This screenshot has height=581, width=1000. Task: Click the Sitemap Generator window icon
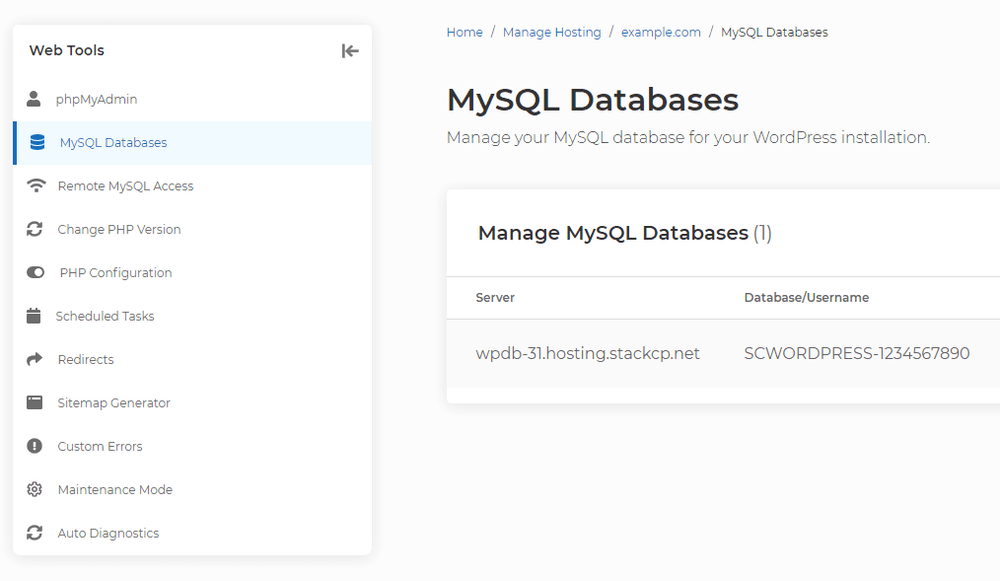(x=35, y=403)
